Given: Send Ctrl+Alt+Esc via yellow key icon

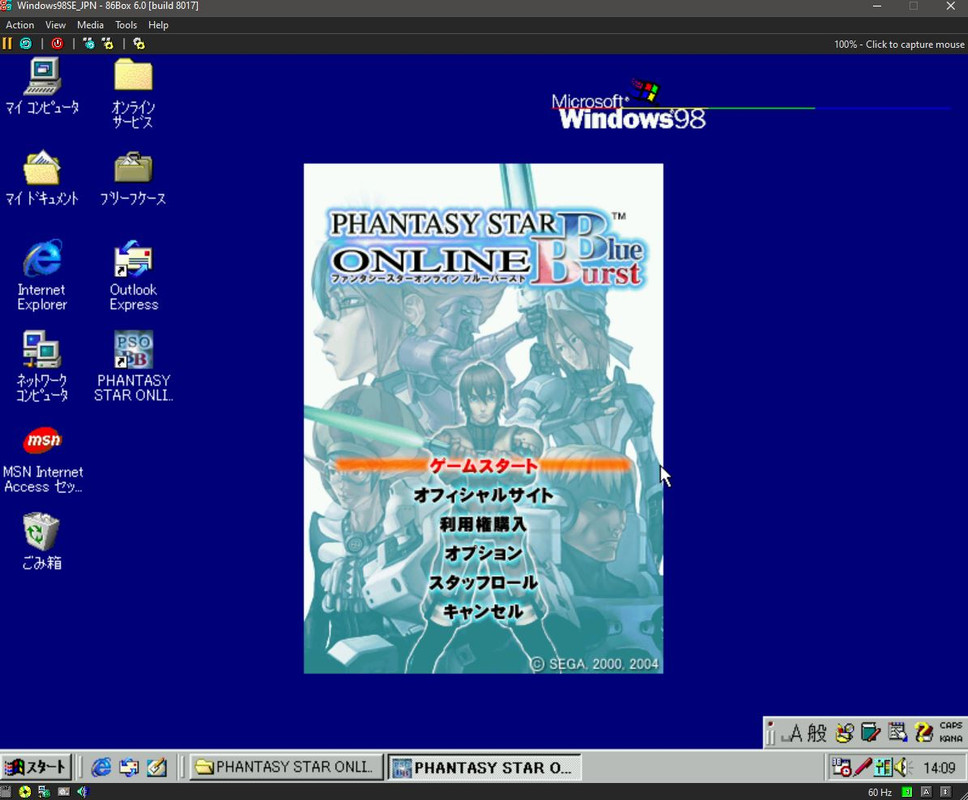Looking at the screenshot, I should [x=108, y=44].
